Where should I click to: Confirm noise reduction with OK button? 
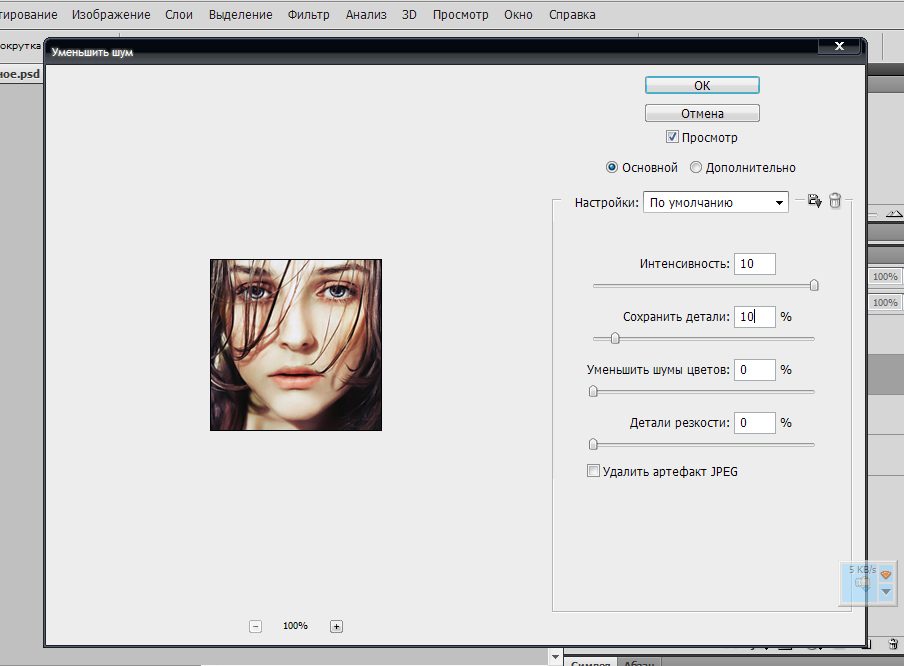(702, 85)
